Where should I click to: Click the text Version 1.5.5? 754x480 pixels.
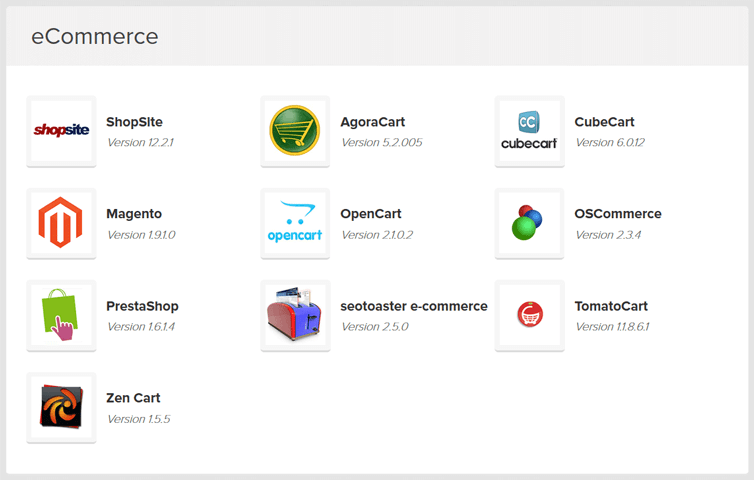[138, 419]
